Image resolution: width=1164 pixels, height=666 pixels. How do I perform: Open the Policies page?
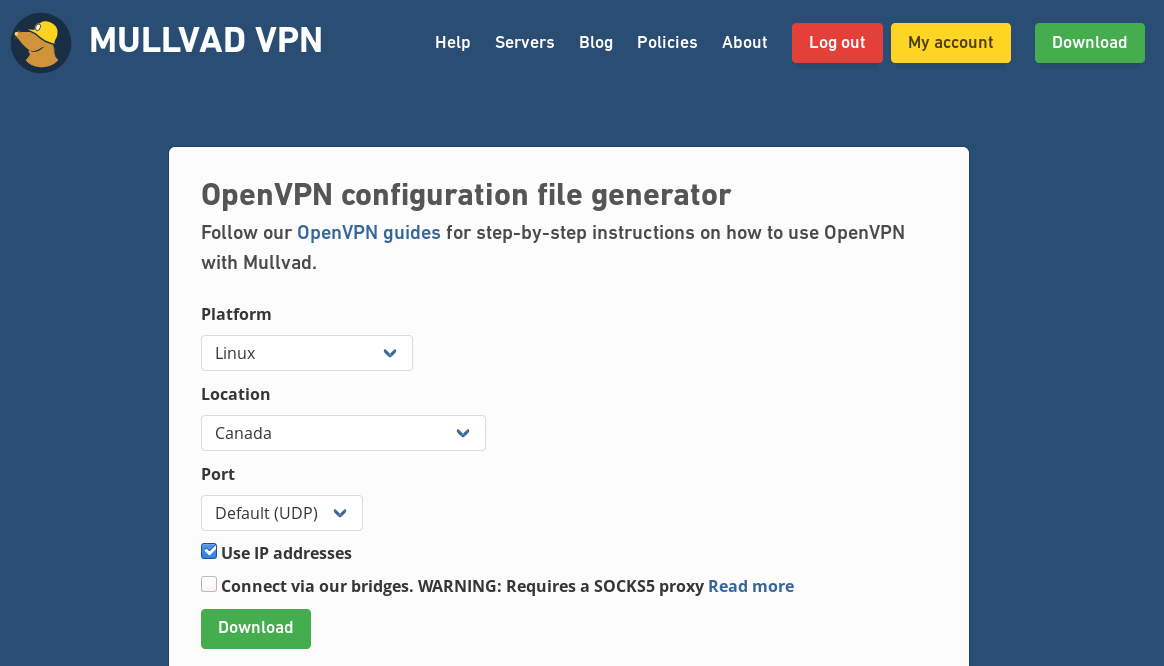667,42
